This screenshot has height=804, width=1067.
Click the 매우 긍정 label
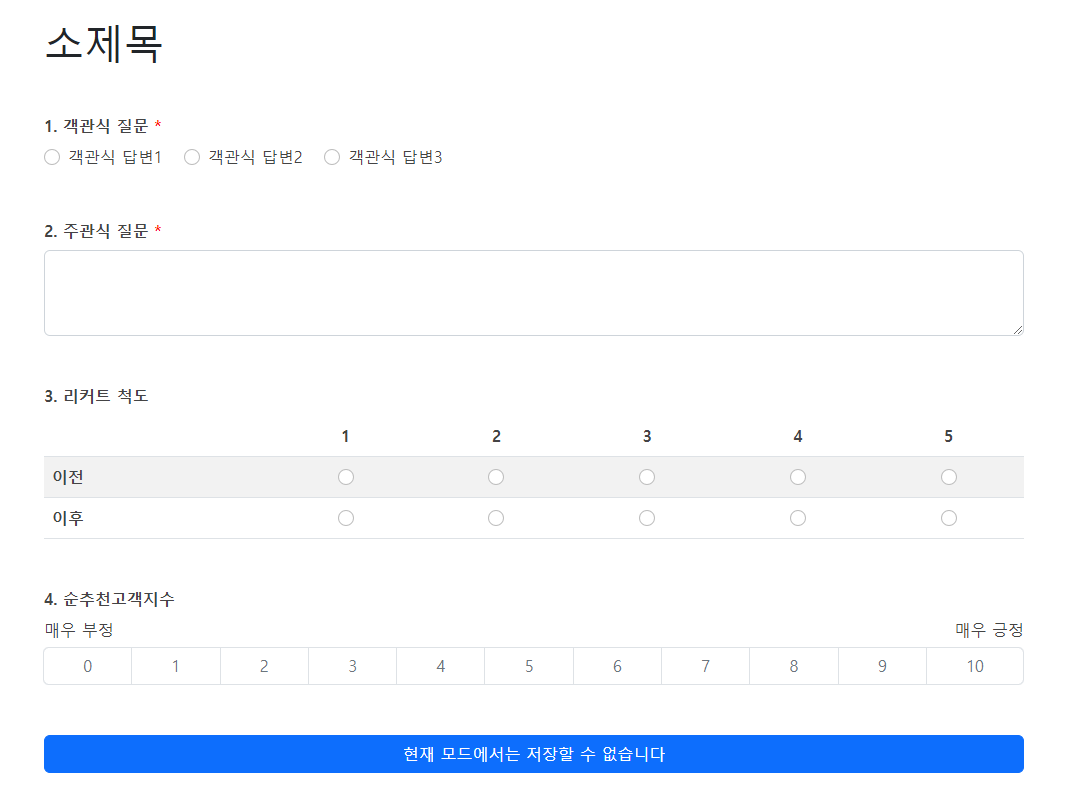(989, 630)
